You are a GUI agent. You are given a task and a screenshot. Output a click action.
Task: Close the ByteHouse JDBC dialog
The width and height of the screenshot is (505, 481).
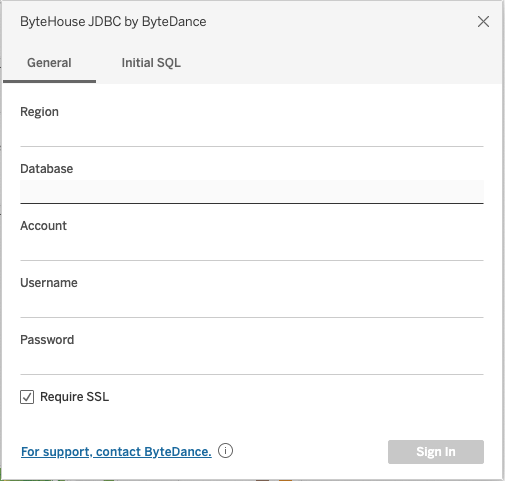tap(483, 22)
